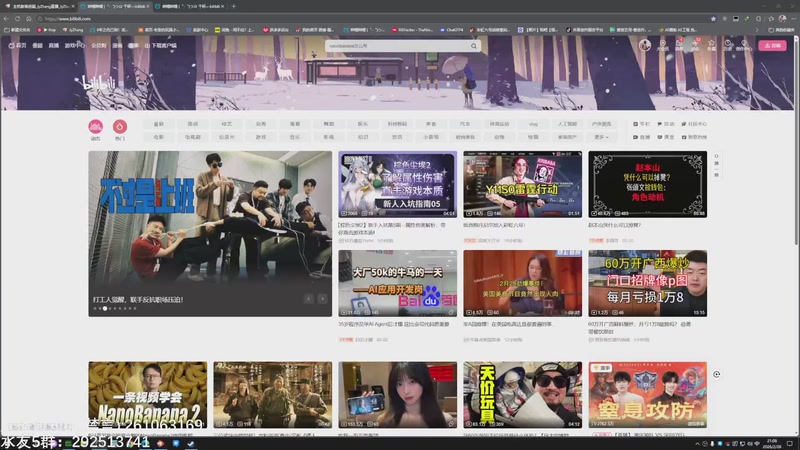Reload the page with the refresh icon

(17, 19)
